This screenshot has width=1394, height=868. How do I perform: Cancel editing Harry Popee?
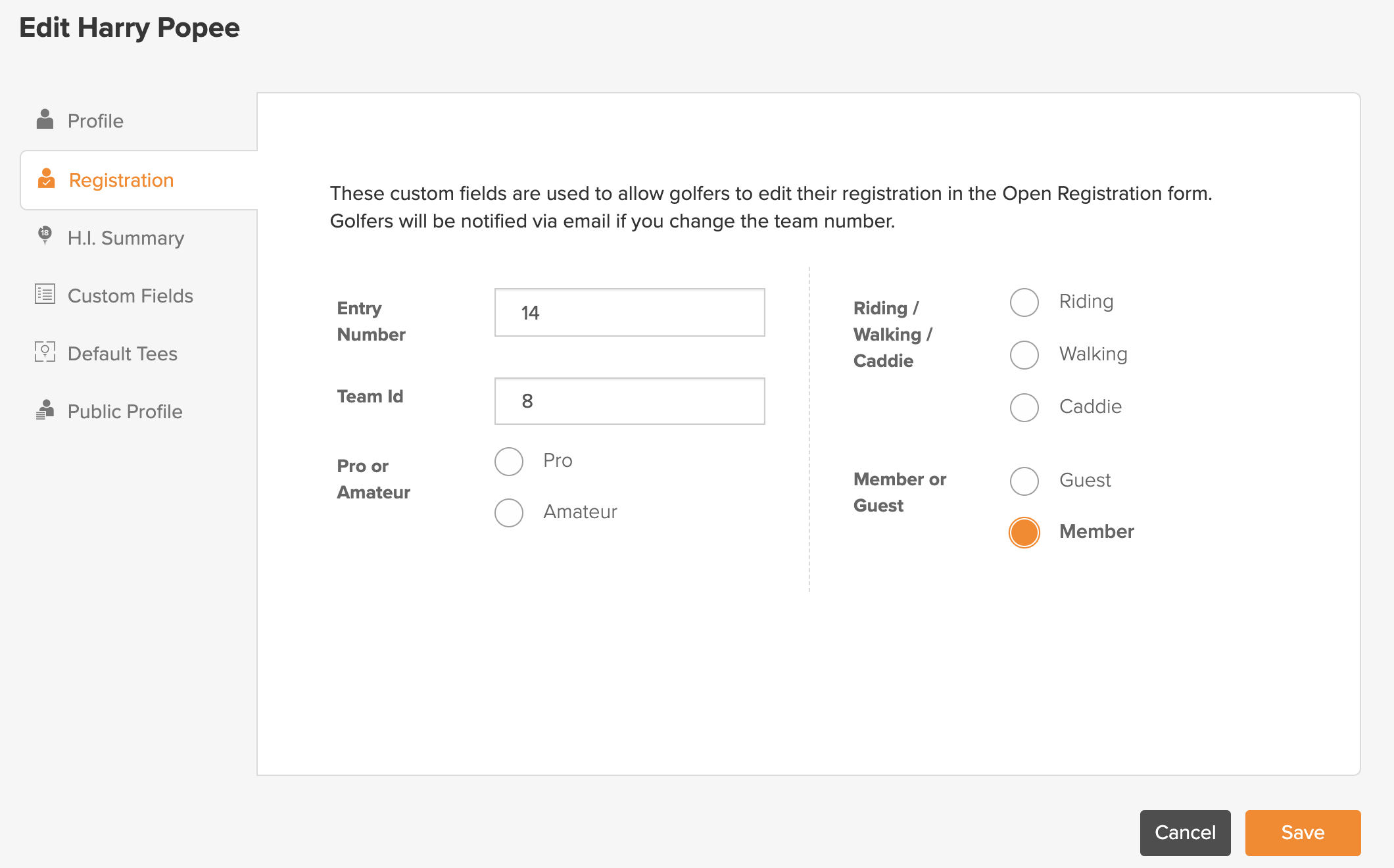pos(1185,832)
